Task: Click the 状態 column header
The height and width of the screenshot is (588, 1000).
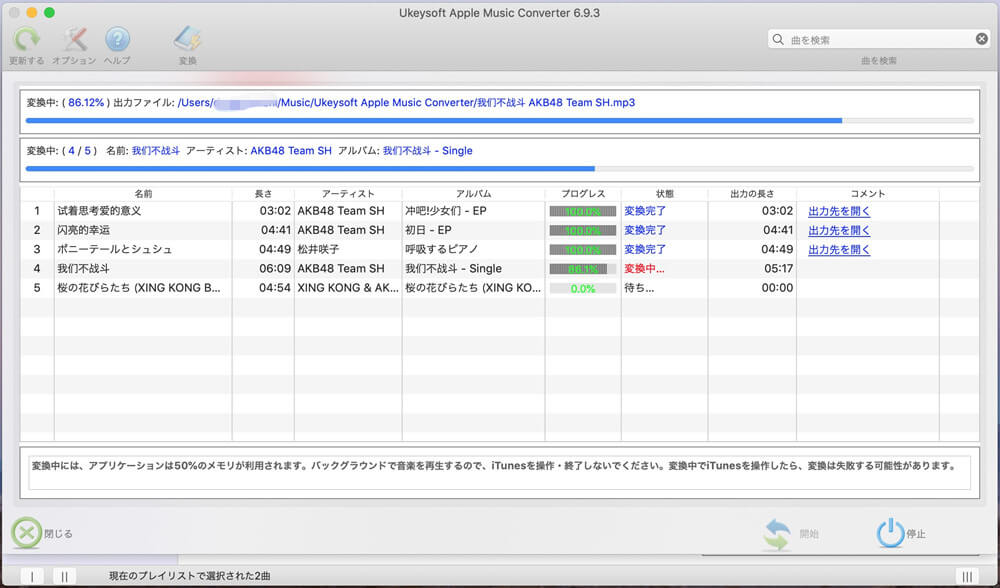Action: [665, 193]
